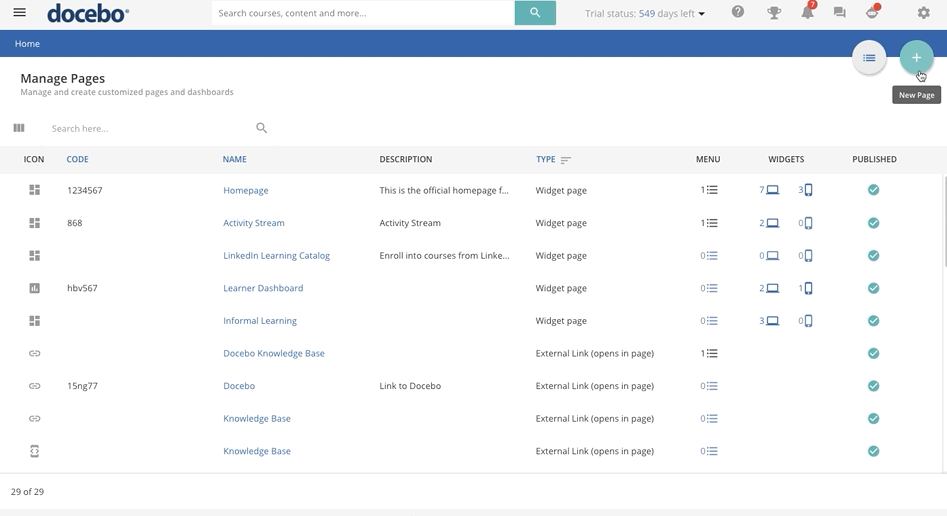Expand the Trial status dropdown
This screenshot has height=516, width=947.
point(644,13)
